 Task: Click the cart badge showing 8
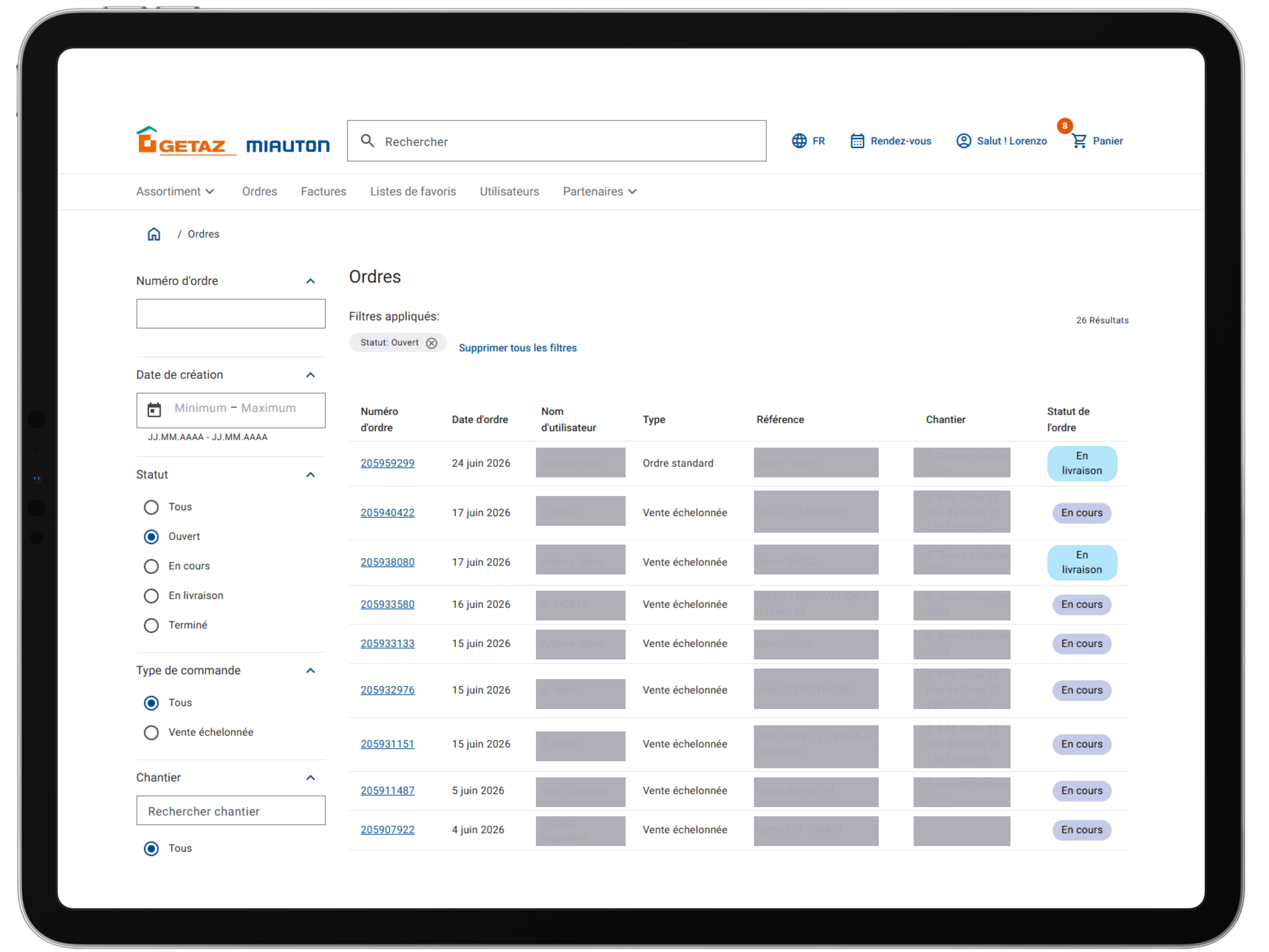(1065, 126)
